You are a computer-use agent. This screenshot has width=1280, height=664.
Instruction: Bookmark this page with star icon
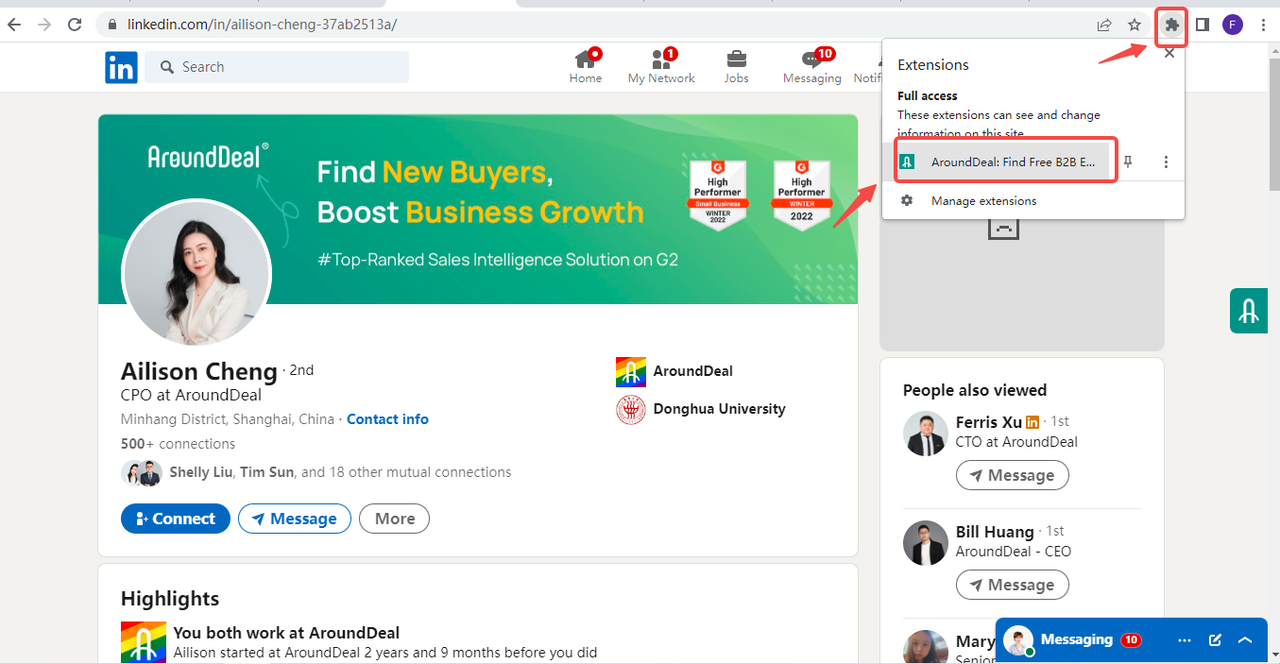(x=1134, y=25)
